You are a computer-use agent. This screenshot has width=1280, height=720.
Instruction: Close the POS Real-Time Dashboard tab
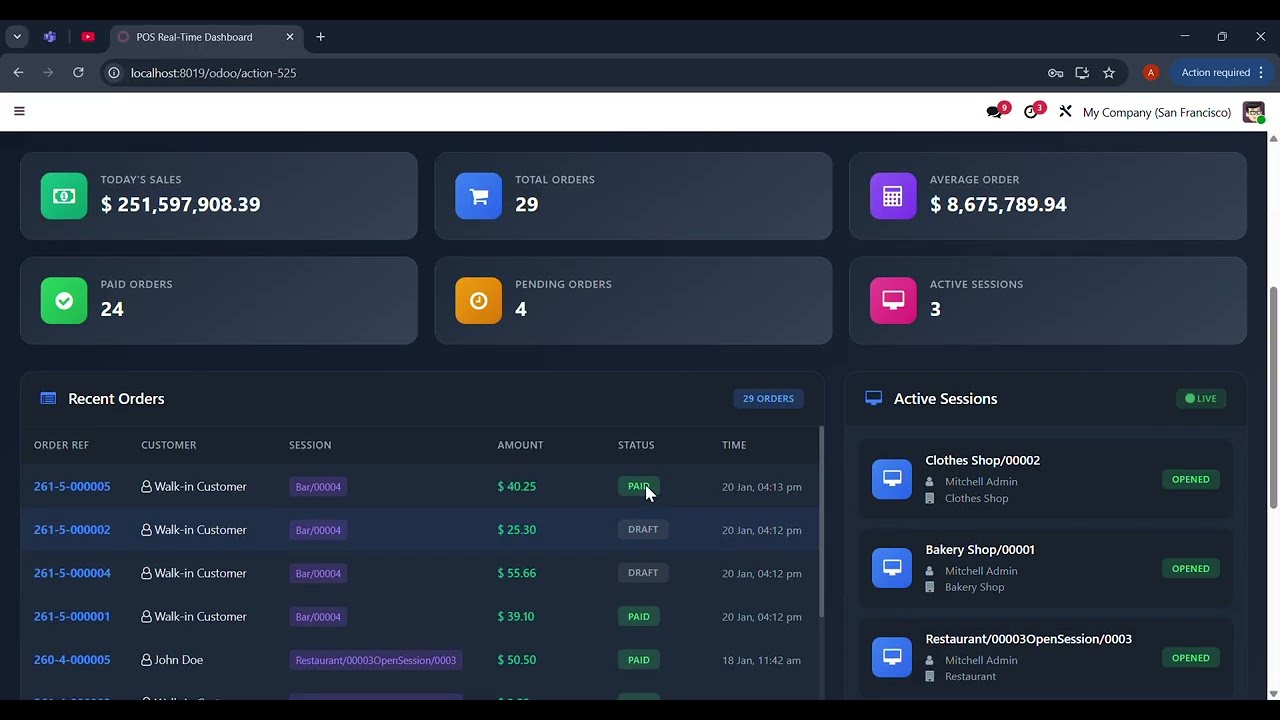[290, 37]
